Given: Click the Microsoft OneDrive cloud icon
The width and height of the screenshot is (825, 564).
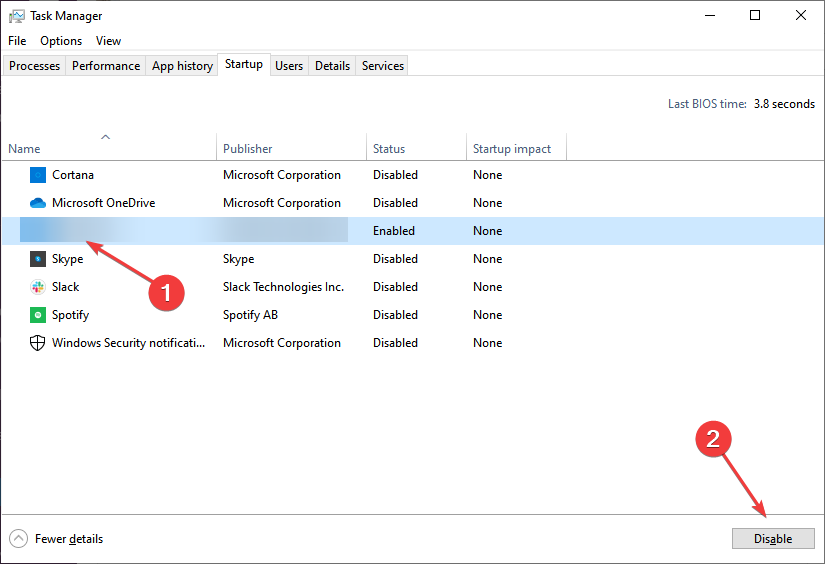Looking at the screenshot, I should click(37, 203).
